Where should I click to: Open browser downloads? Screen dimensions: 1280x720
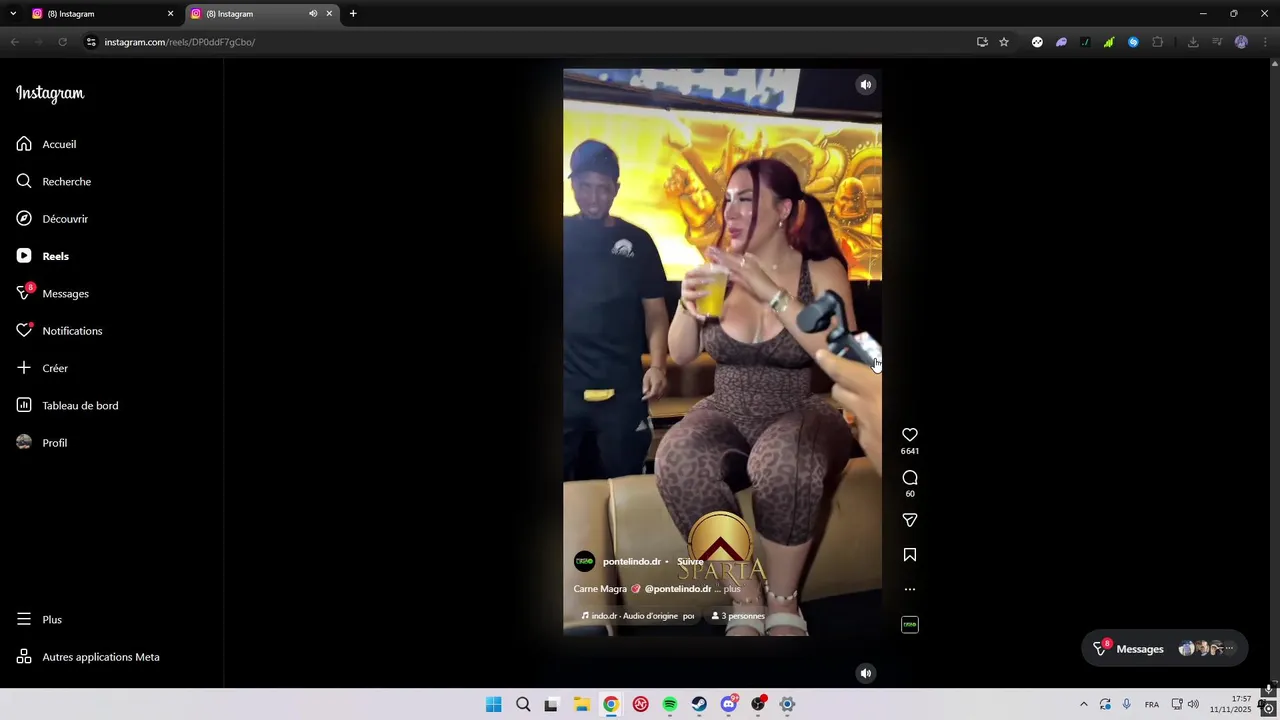click(x=1193, y=42)
